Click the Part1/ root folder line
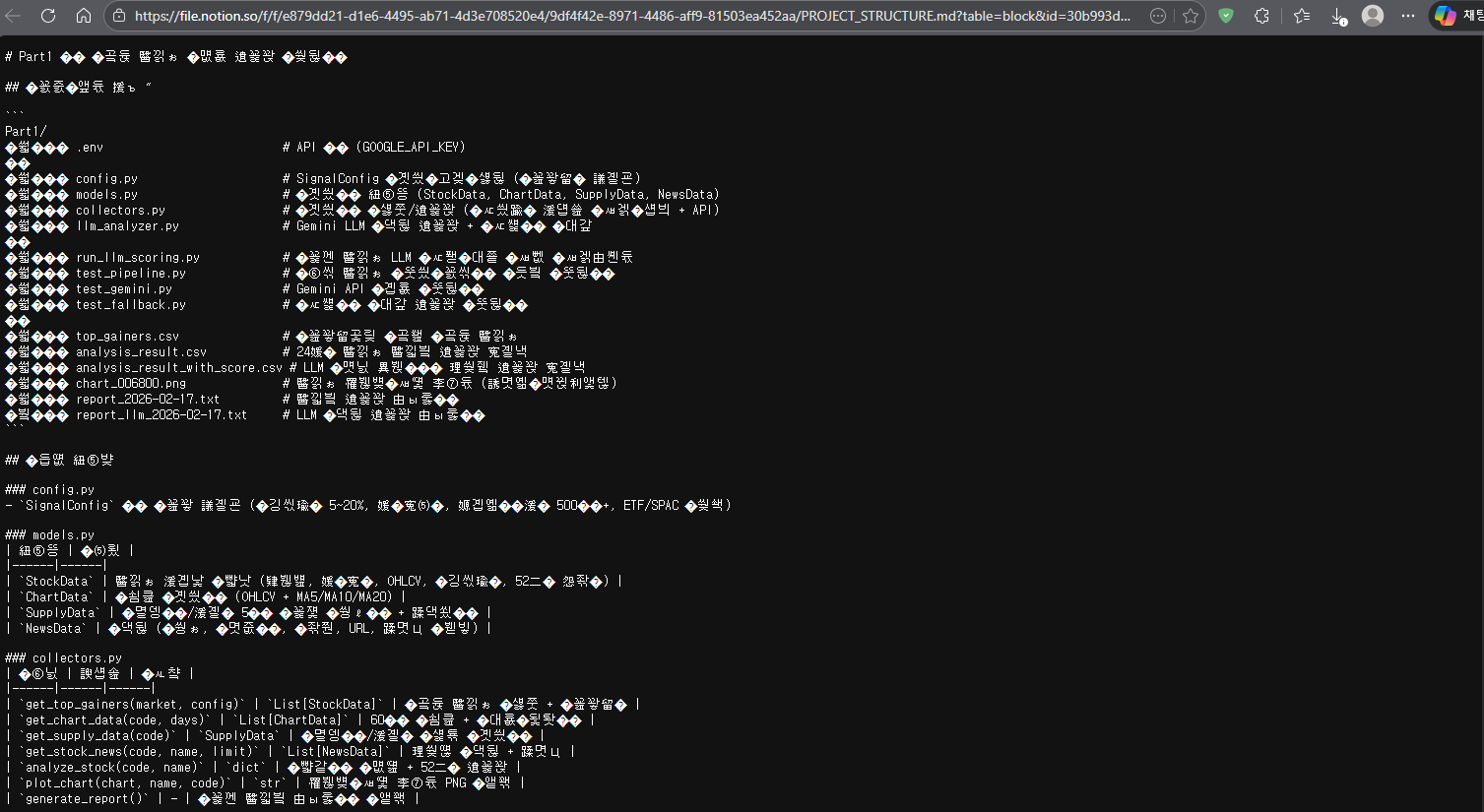The width and height of the screenshot is (1484, 812). coord(26,131)
